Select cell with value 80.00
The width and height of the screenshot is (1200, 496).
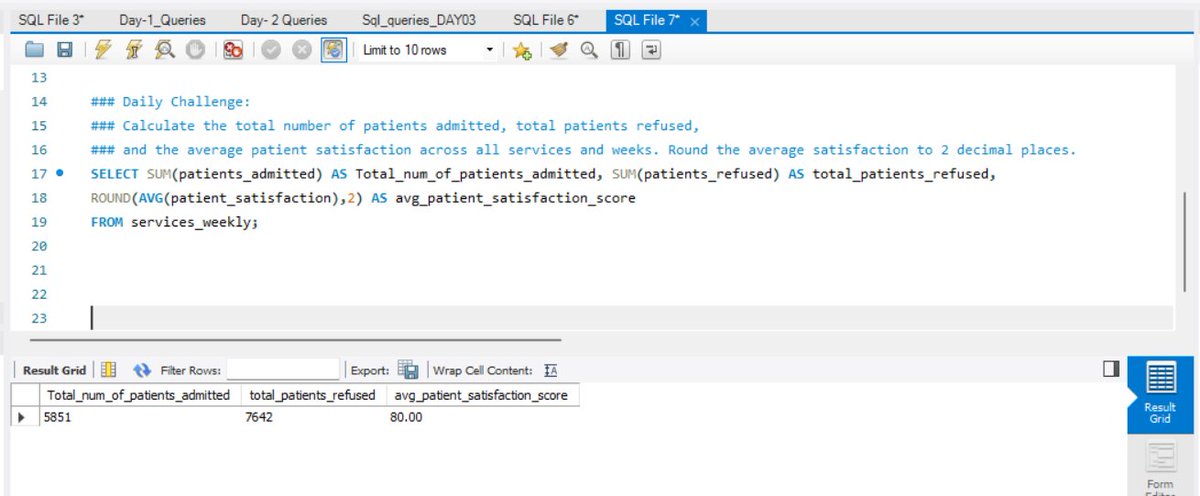click(x=483, y=417)
